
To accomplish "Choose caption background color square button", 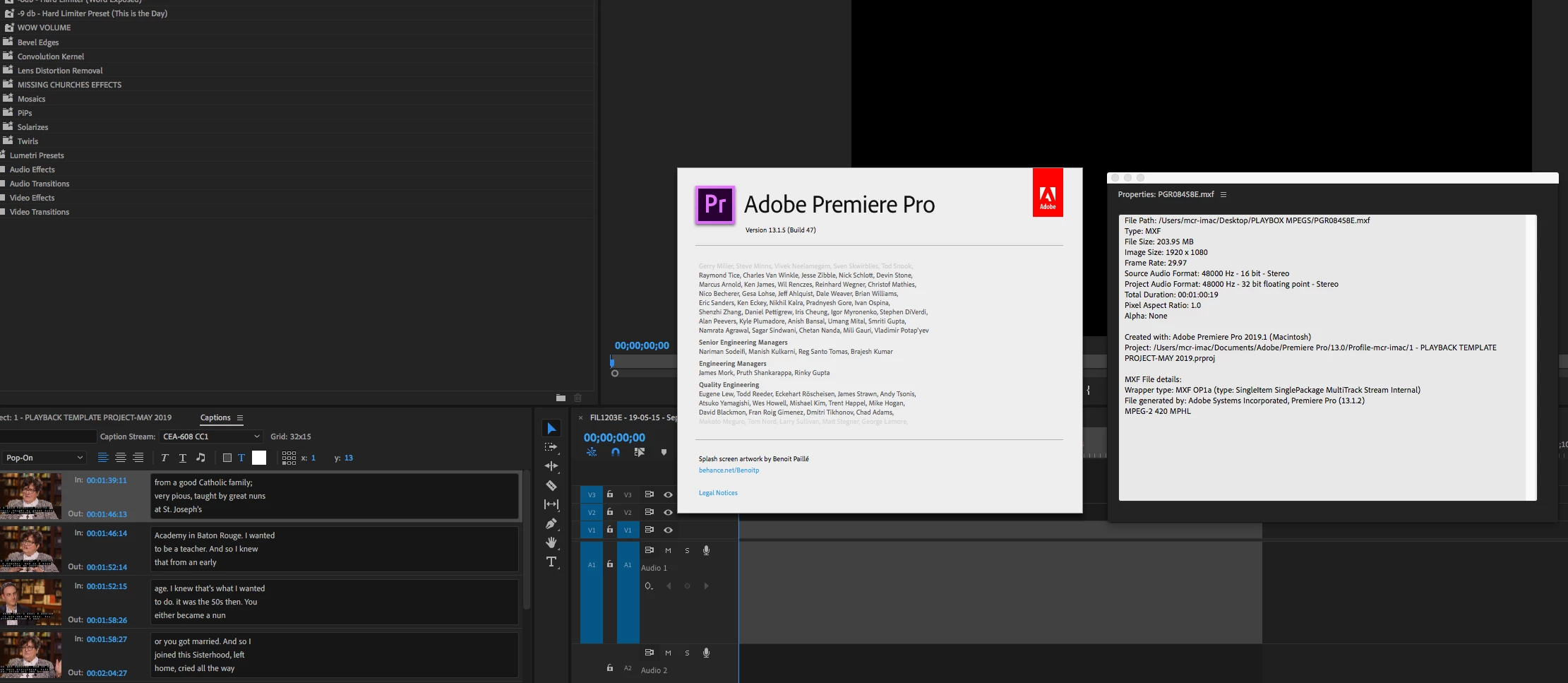I will coord(227,458).
